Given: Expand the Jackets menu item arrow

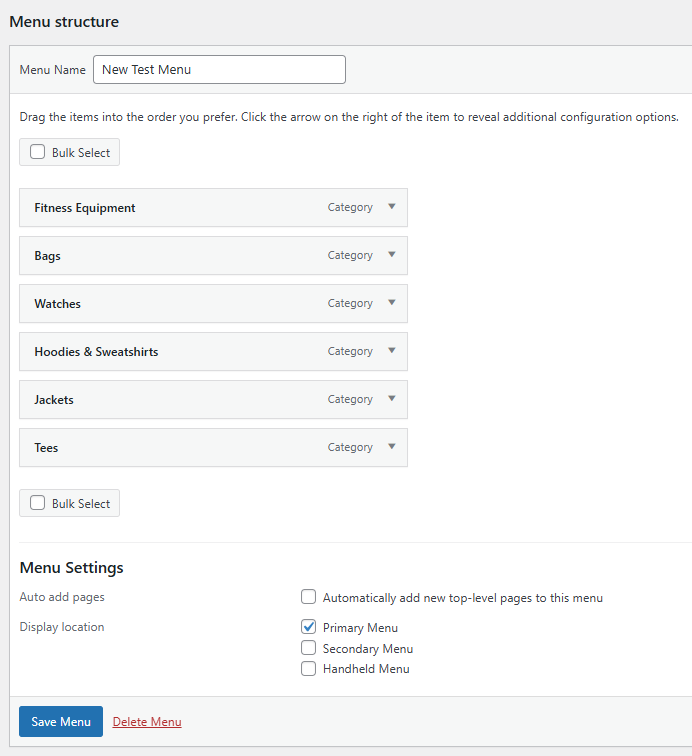Looking at the screenshot, I should [392, 399].
